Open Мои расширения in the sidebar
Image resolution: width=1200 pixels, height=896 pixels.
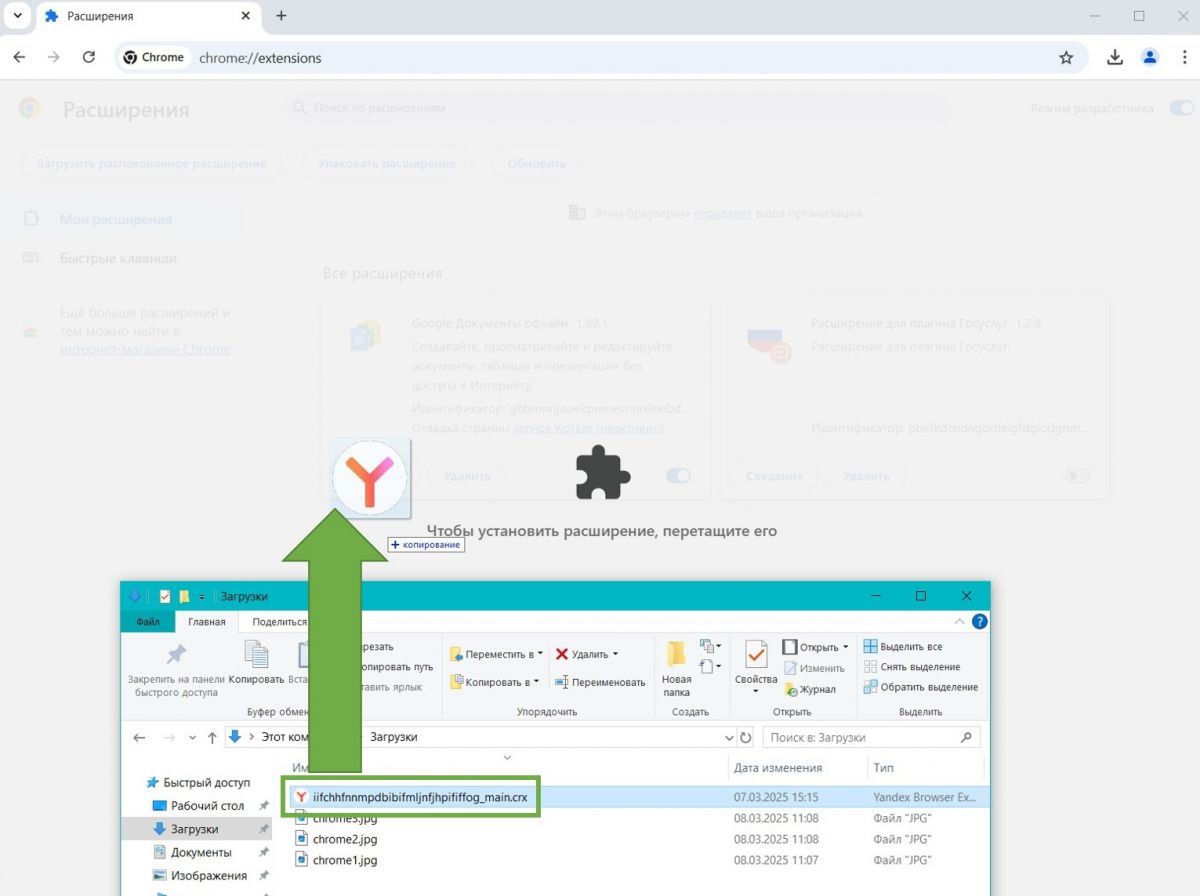click(x=115, y=219)
